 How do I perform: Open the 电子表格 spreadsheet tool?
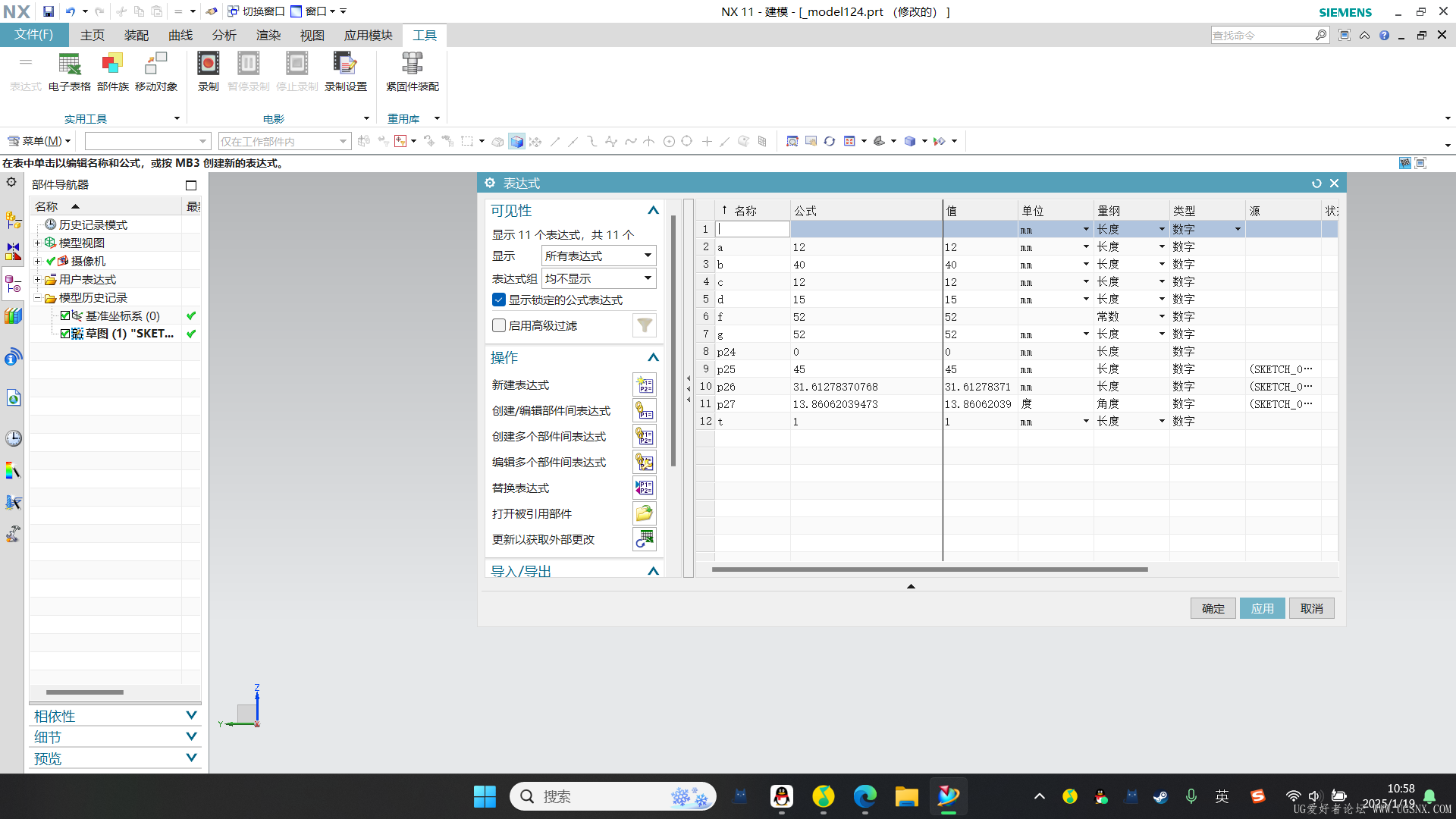pyautogui.click(x=69, y=72)
